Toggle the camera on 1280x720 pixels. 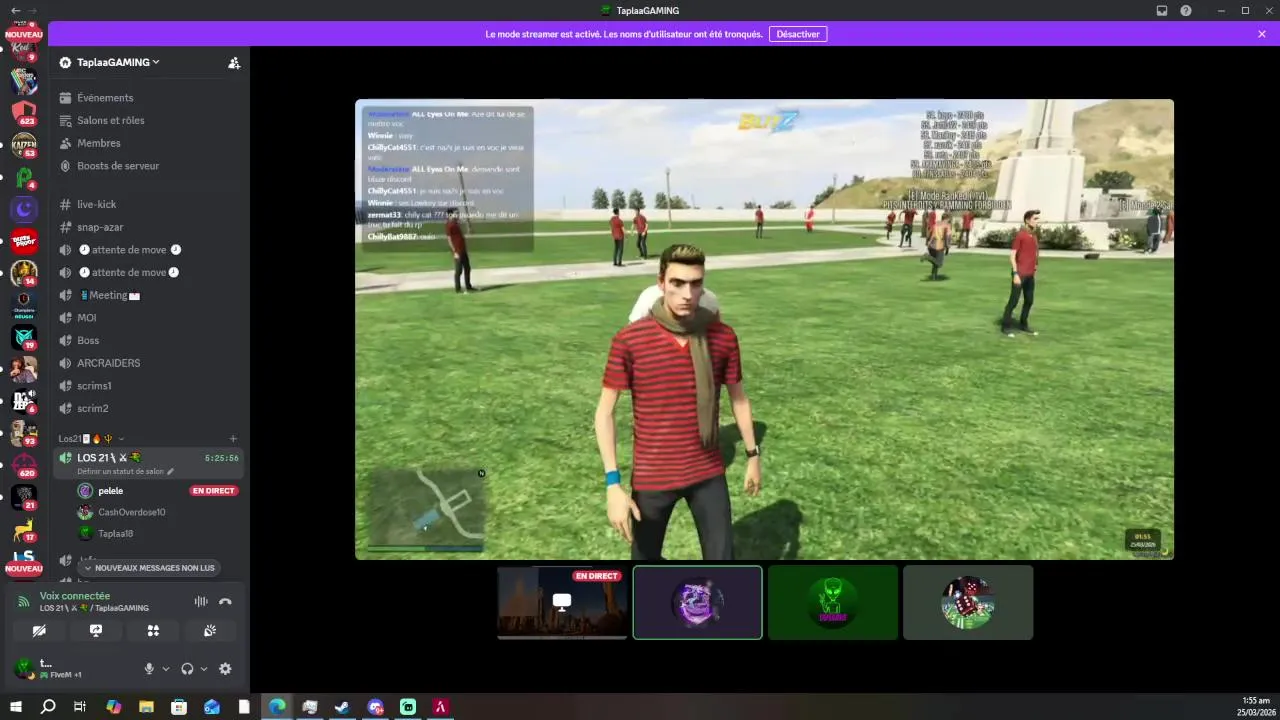click(39, 631)
